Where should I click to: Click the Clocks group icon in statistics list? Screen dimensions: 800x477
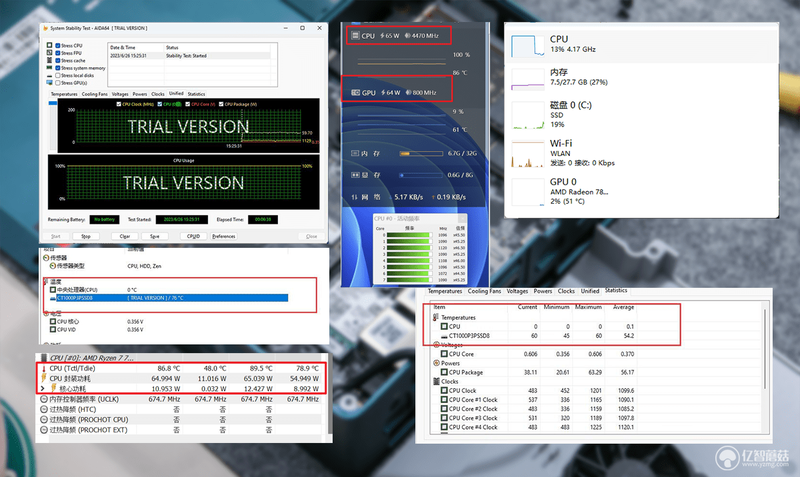point(436,382)
